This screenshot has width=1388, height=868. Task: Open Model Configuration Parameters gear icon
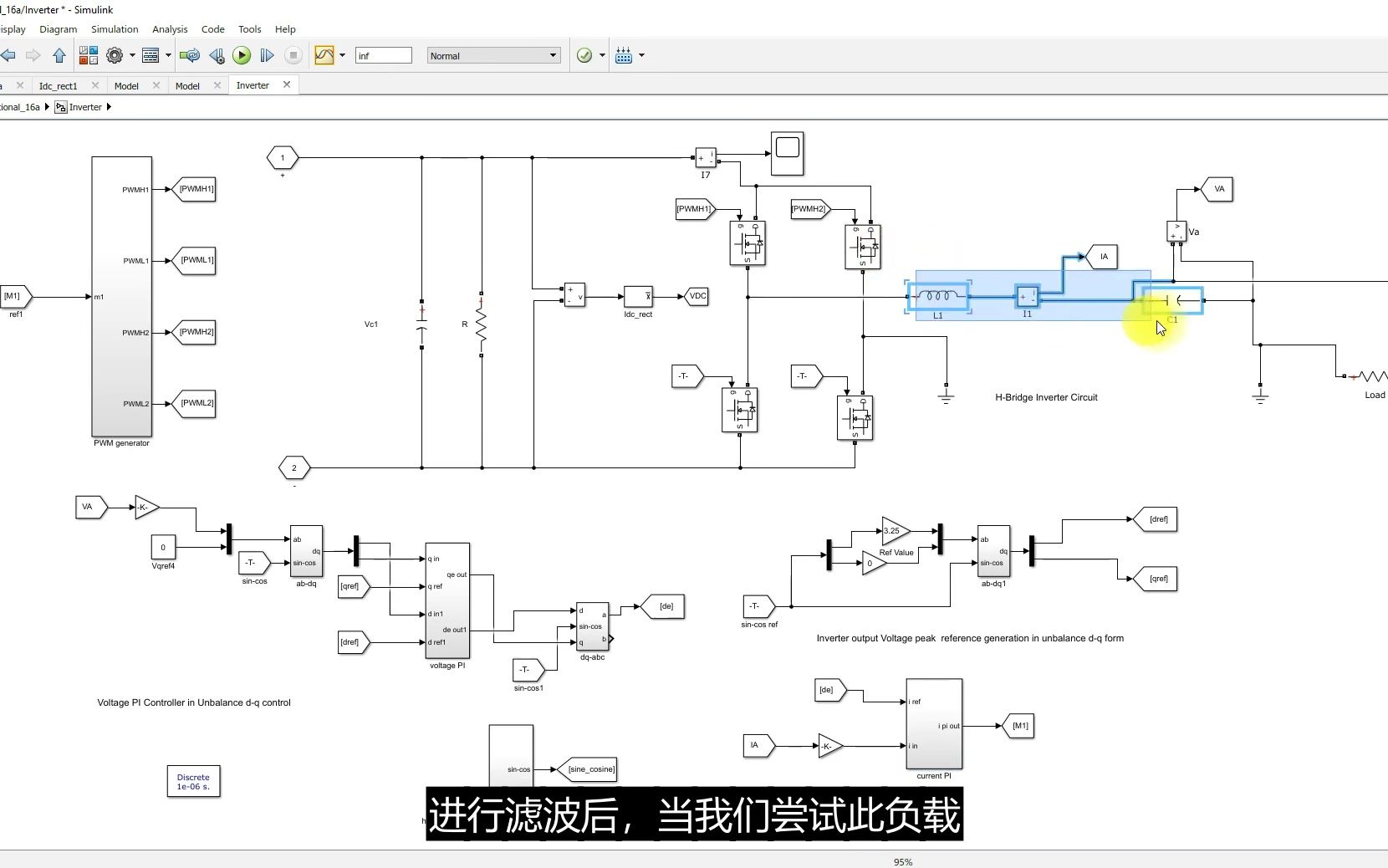click(x=115, y=55)
